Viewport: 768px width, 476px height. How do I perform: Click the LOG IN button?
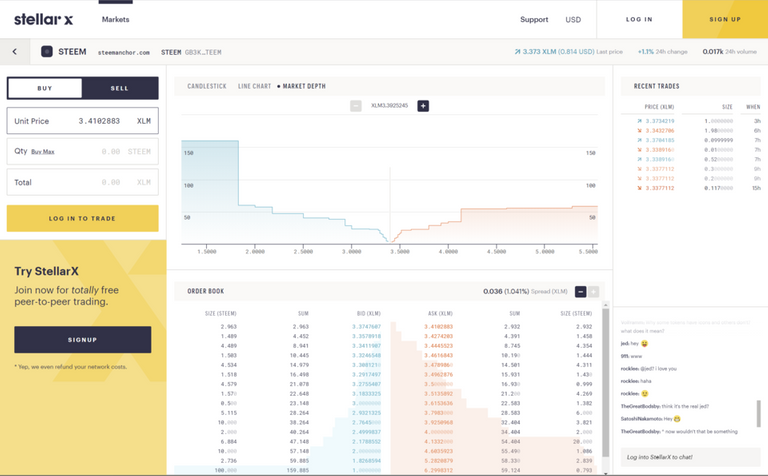[639, 20]
